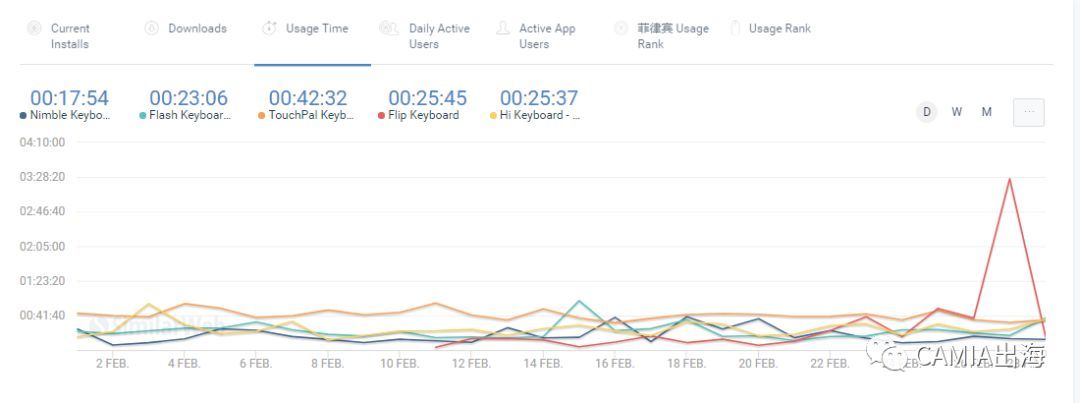Toggle the Flash Keyboard legend entry
Screen dimensions: 1080x403
click(x=190, y=116)
